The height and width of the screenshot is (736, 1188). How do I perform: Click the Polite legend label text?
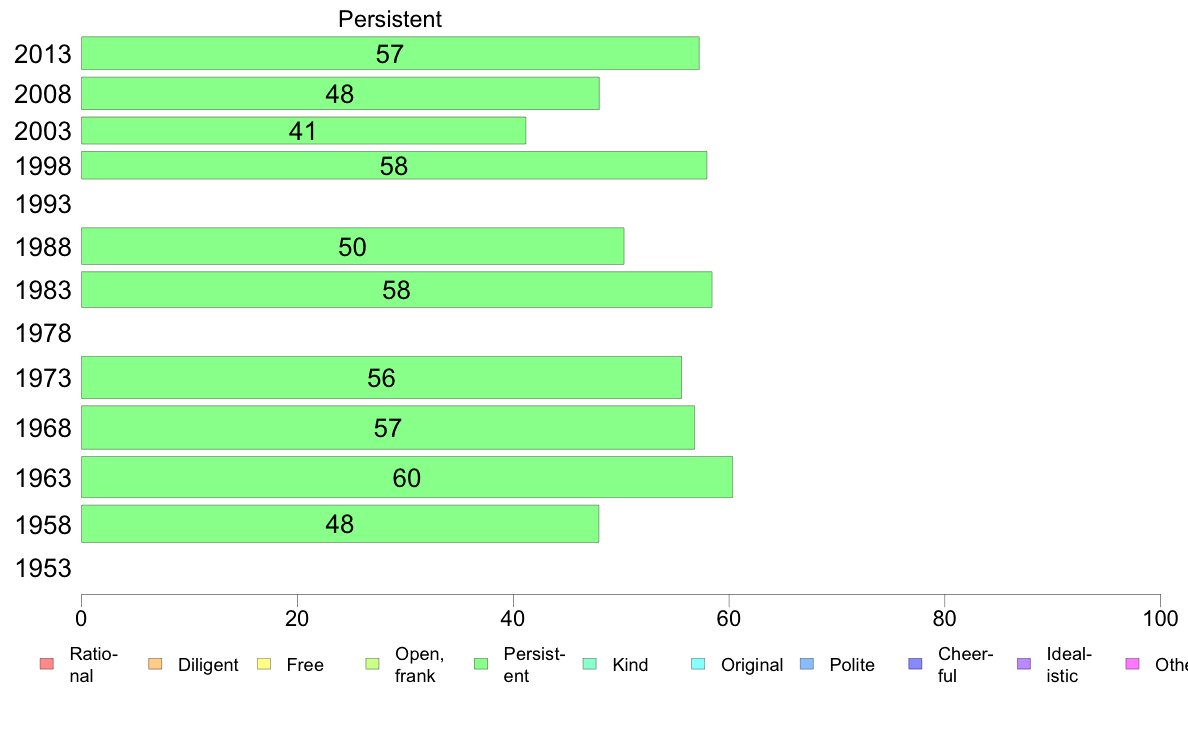click(852, 665)
